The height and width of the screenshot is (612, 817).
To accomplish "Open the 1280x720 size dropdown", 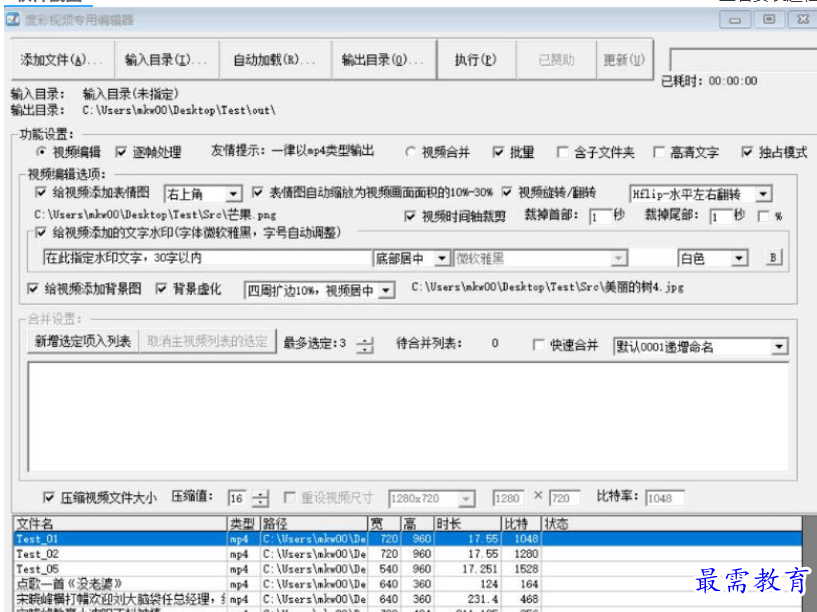I will (432, 498).
